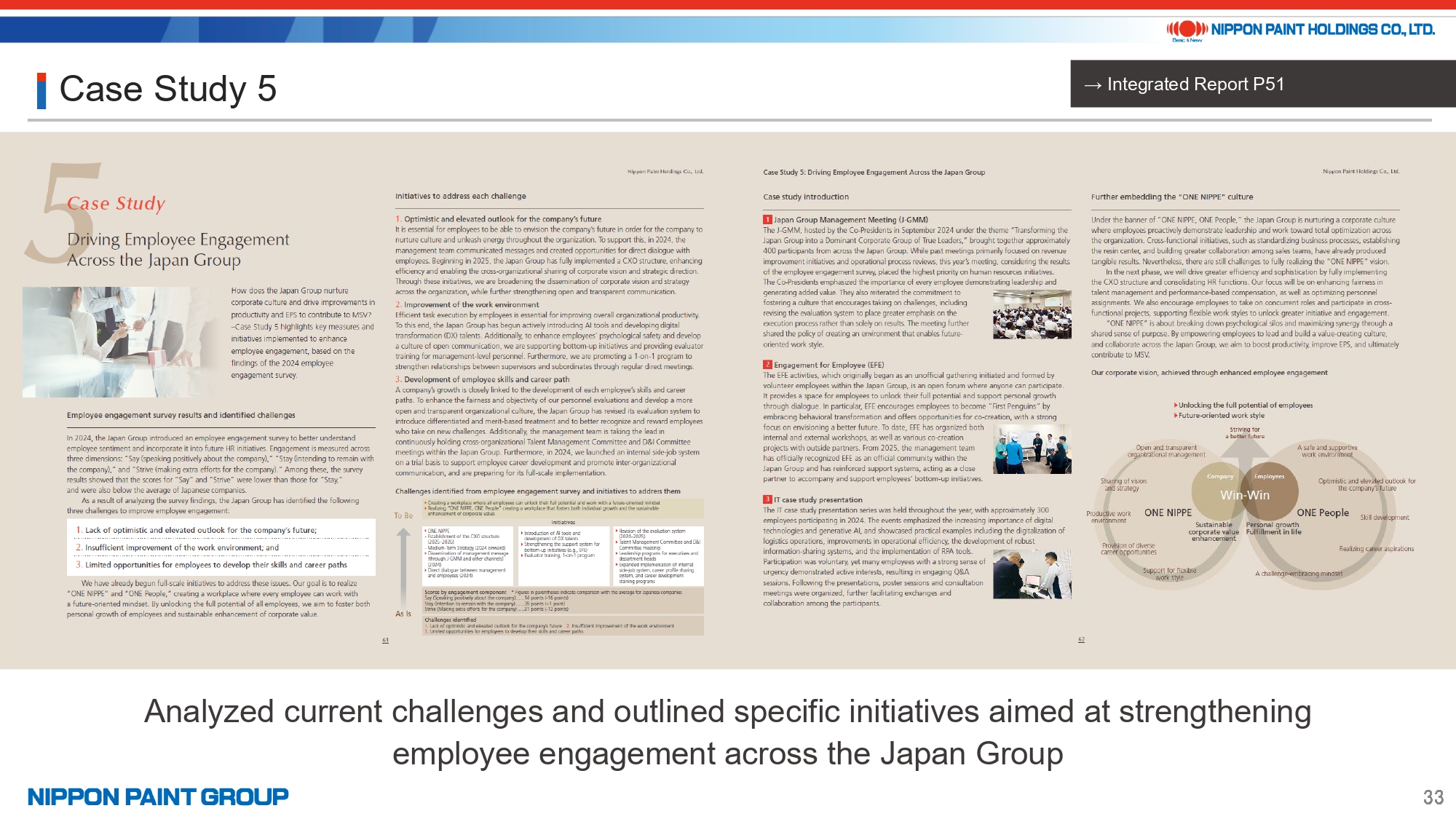The width and height of the screenshot is (1456, 819).
Task: Select 'Case study introduction' heading
Action: (806, 197)
